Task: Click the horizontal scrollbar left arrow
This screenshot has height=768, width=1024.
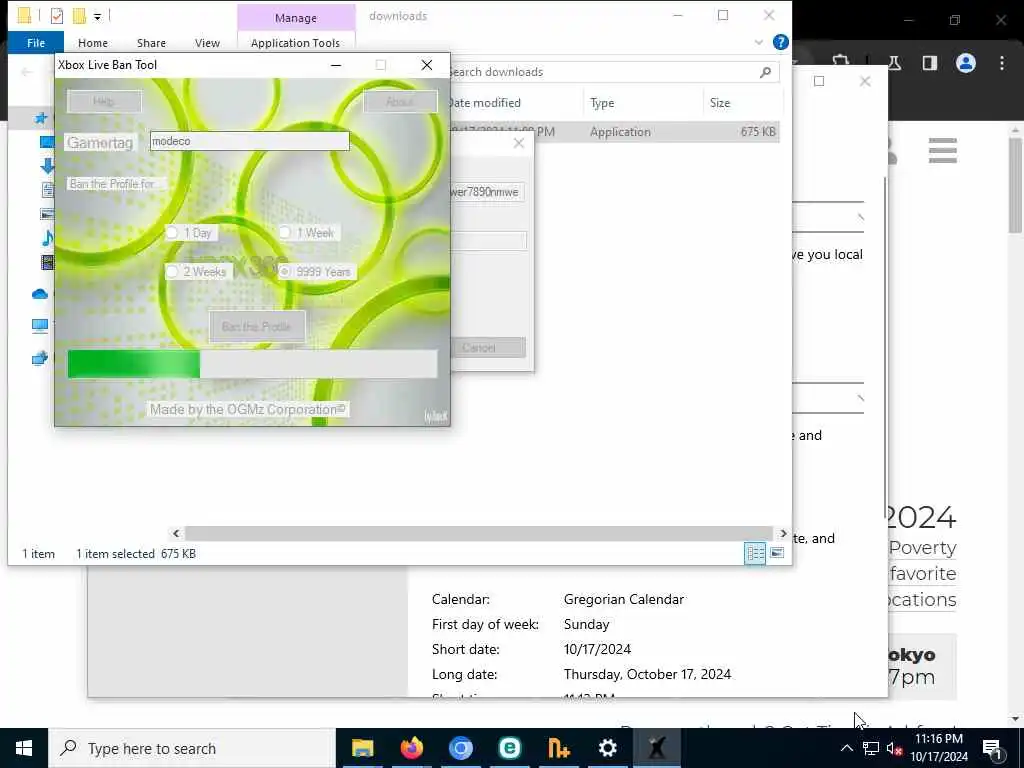Action: click(176, 534)
